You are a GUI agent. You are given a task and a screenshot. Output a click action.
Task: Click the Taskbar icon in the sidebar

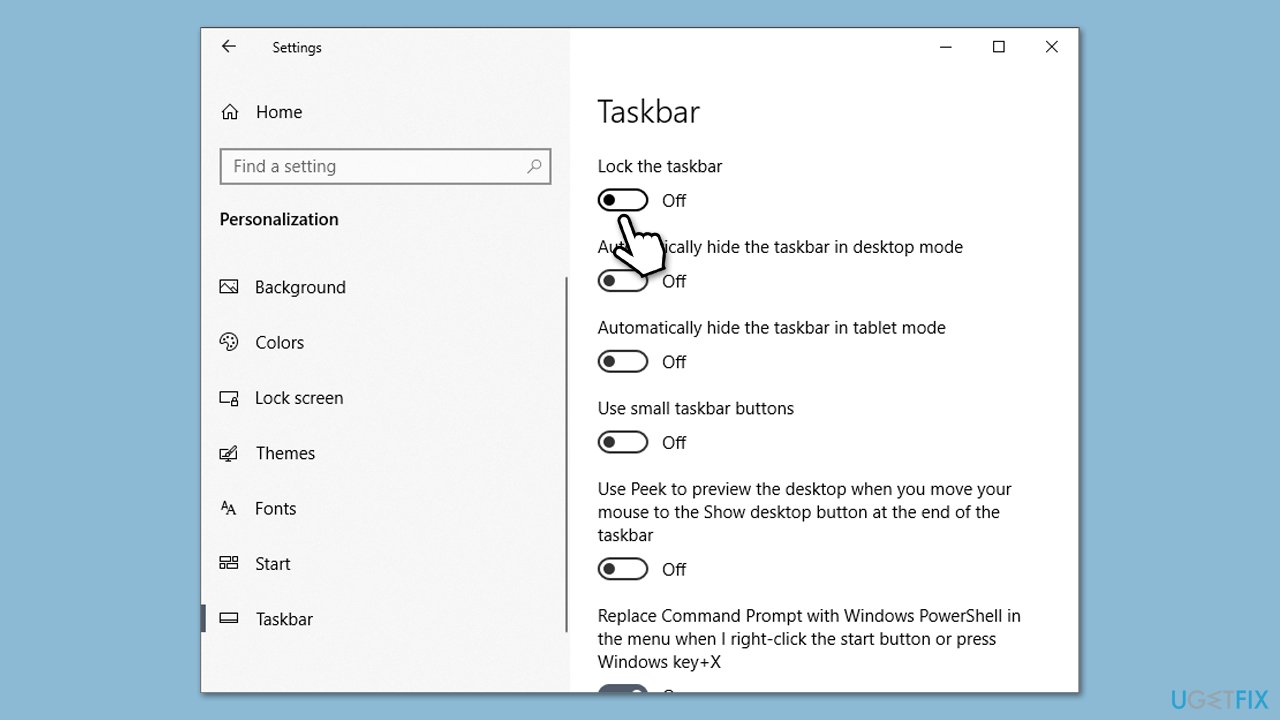(229, 619)
